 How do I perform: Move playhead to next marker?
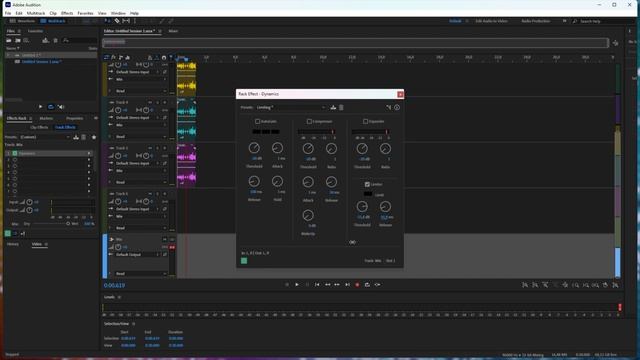[x=347, y=284]
